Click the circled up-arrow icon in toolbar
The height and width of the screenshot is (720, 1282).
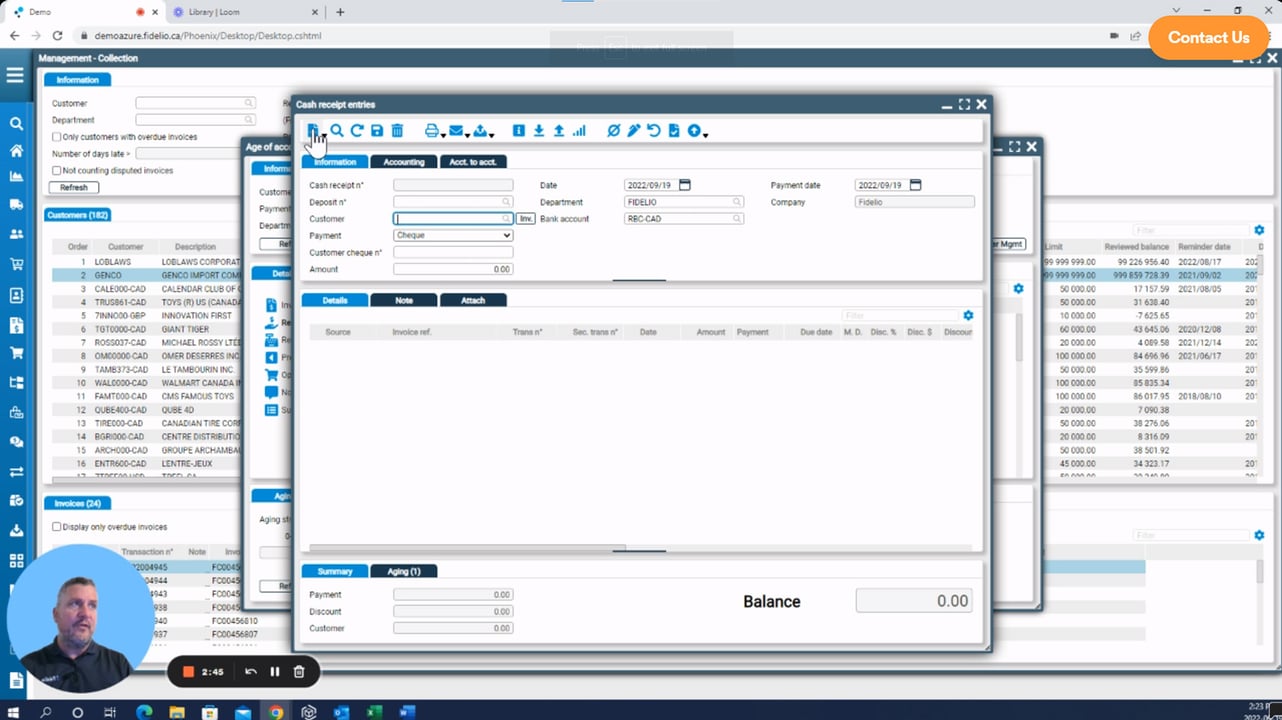(x=694, y=131)
